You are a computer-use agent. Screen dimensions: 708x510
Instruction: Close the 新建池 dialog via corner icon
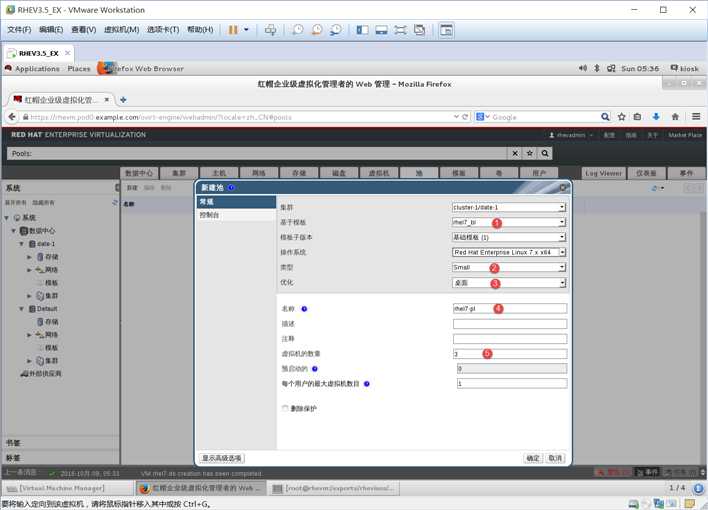click(563, 187)
